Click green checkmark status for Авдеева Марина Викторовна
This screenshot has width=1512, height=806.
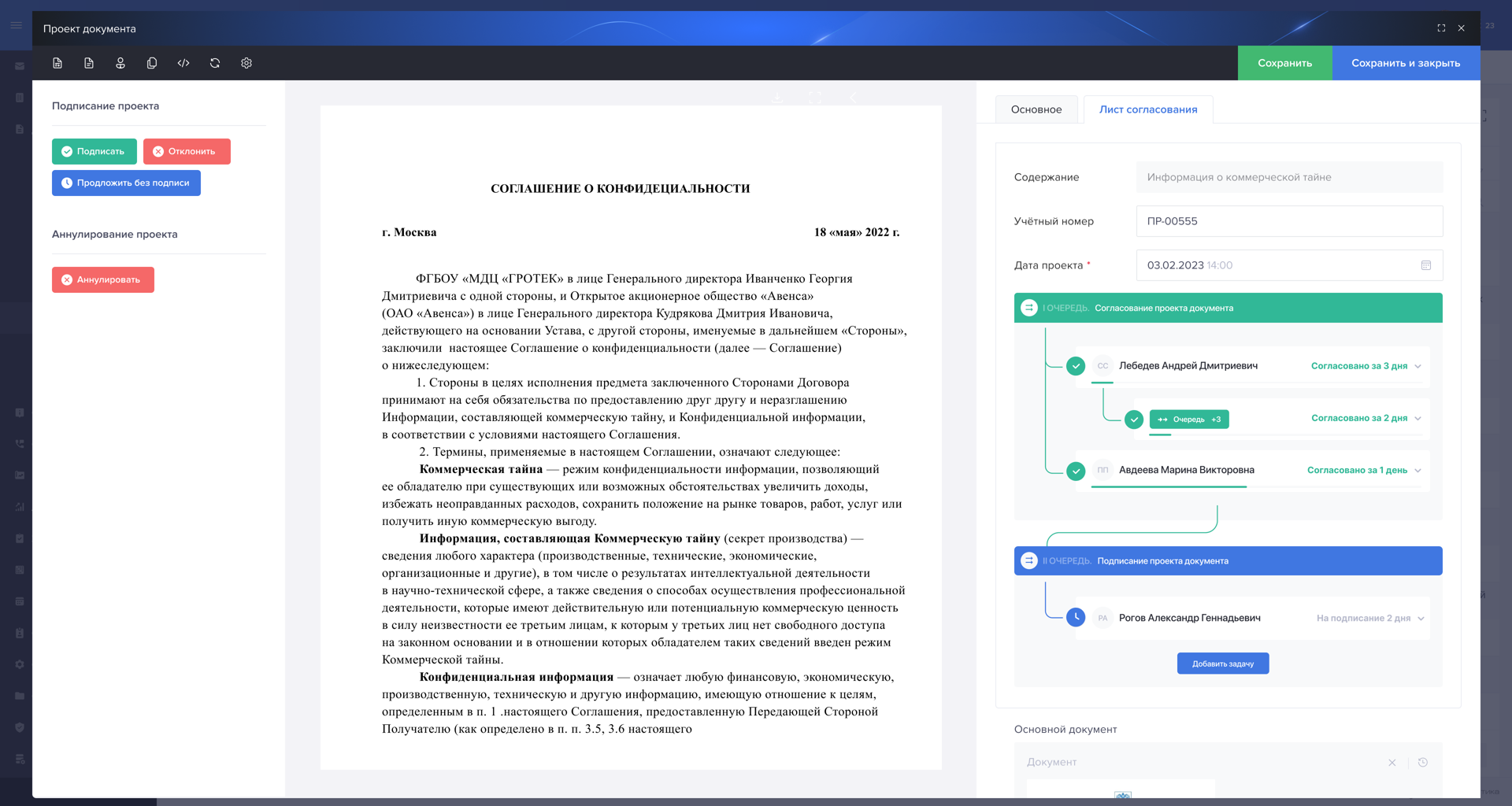[x=1076, y=471]
